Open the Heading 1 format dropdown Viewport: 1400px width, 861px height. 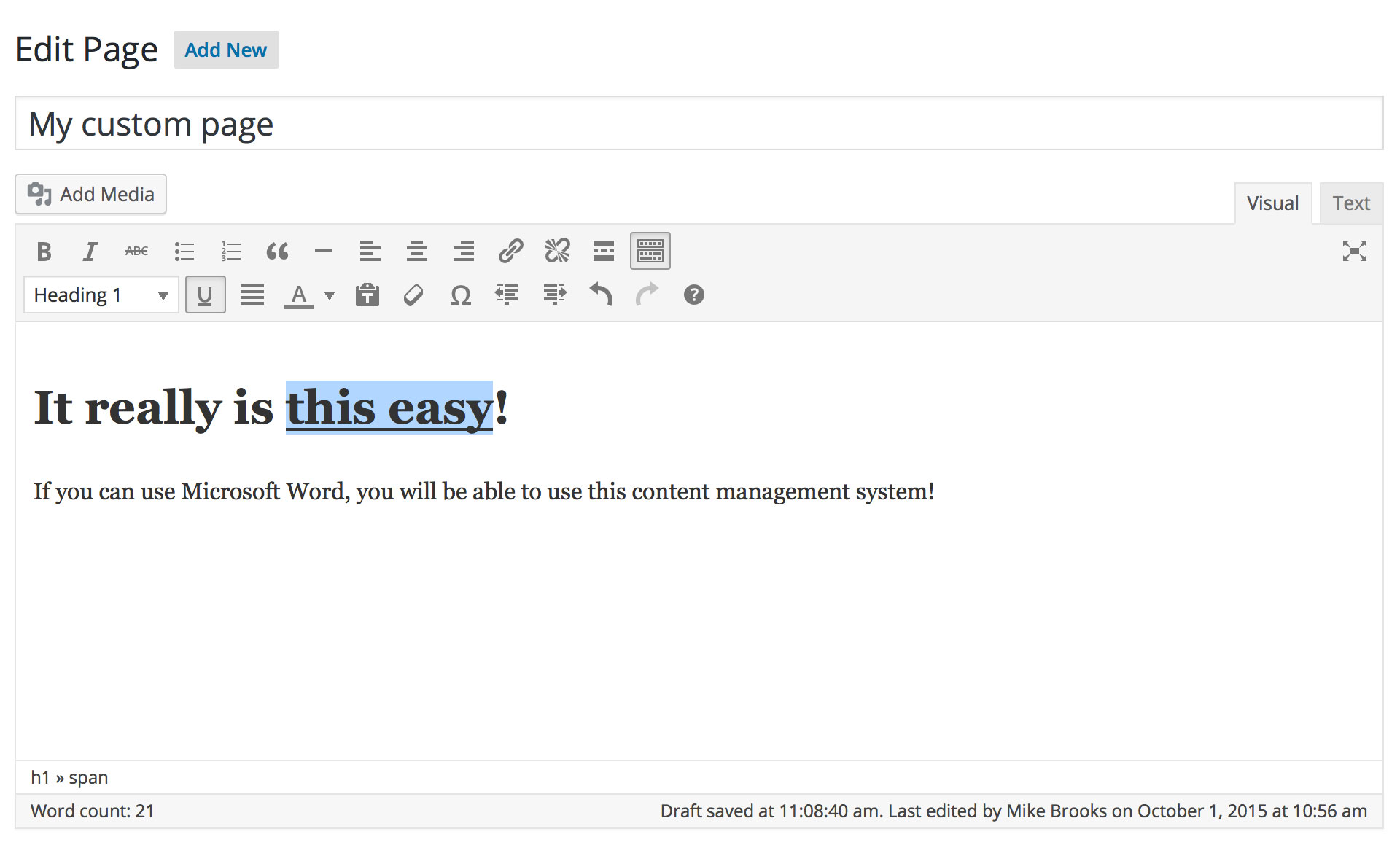click(x=101, y=295)
